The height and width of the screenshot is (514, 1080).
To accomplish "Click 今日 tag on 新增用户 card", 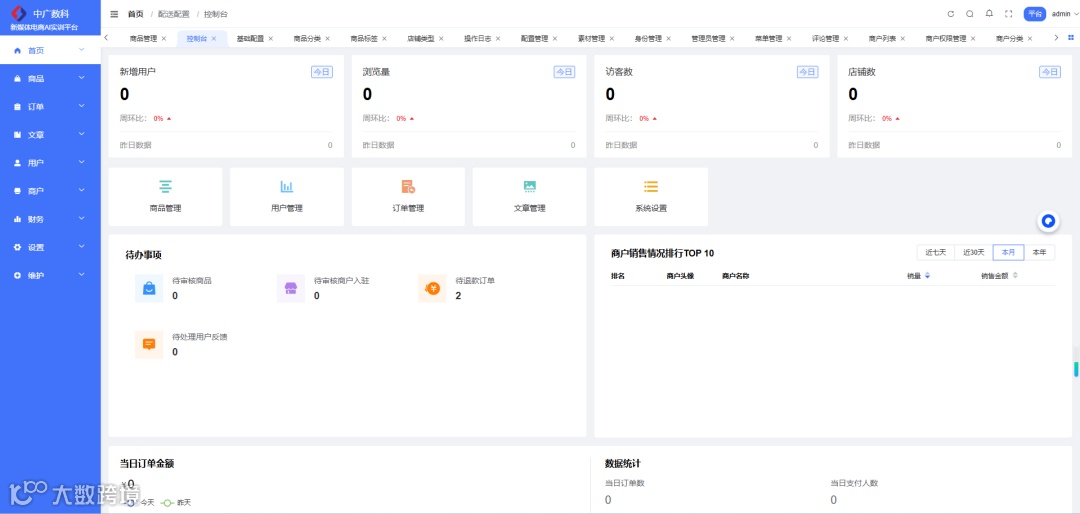I will pos(322,72).
